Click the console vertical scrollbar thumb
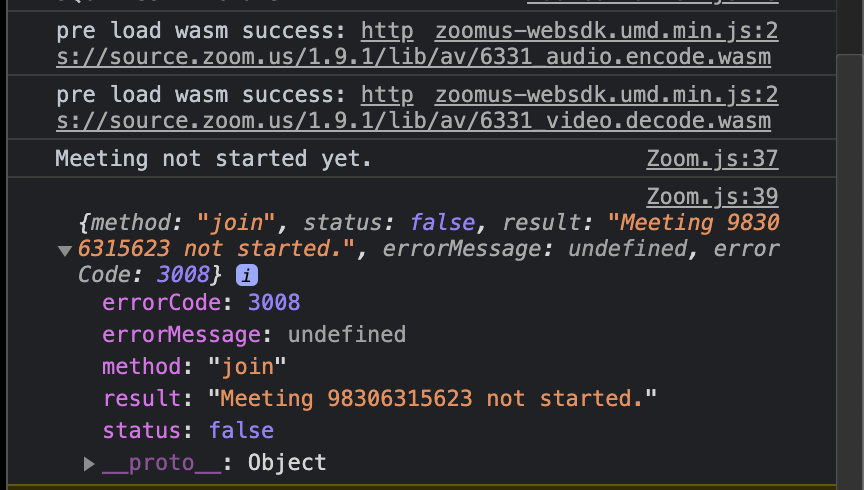Viewport: 864px width, 490px height. [x=850, y=270]
